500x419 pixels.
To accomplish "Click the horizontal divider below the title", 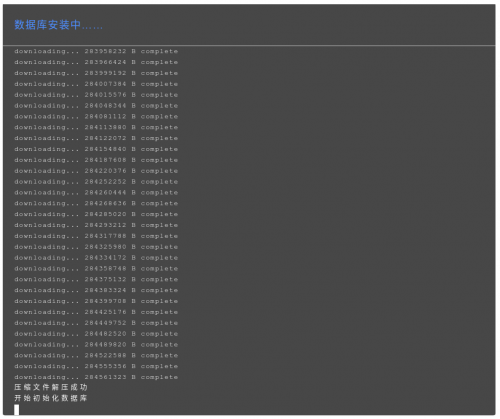I will pyautogui.click(x=249, y=45).
